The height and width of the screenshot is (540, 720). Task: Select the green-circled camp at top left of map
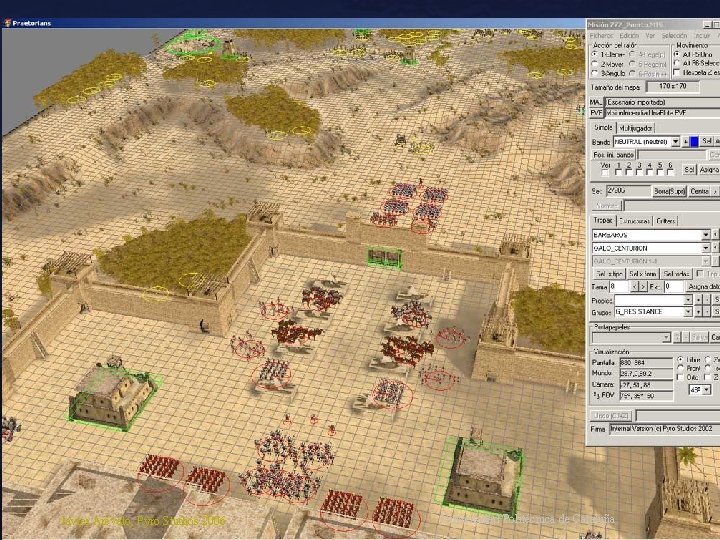pyautogui.click(x=193, y=43)
